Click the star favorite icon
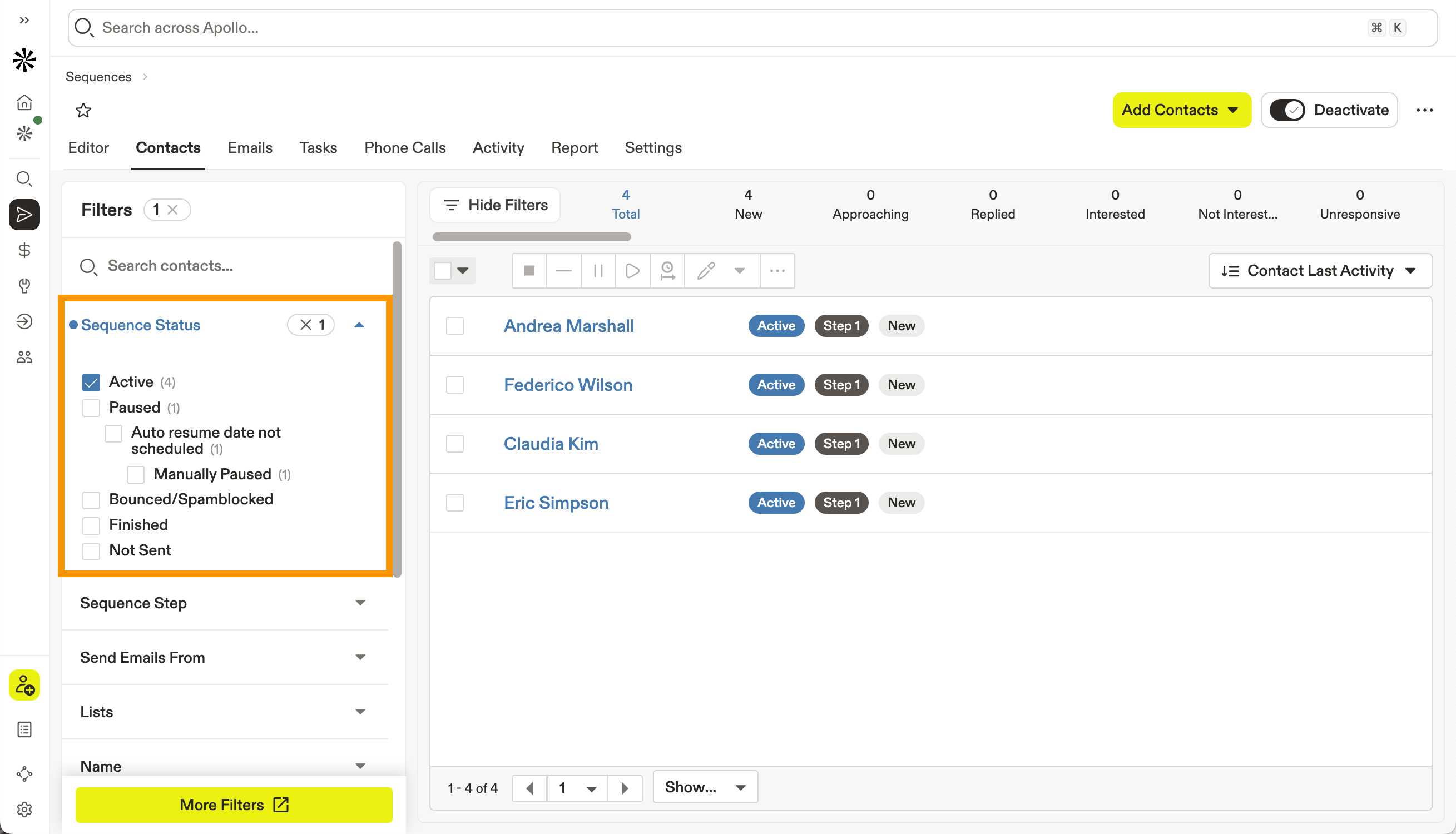This screenshot has height=834, width=1456. pos(83,110)
